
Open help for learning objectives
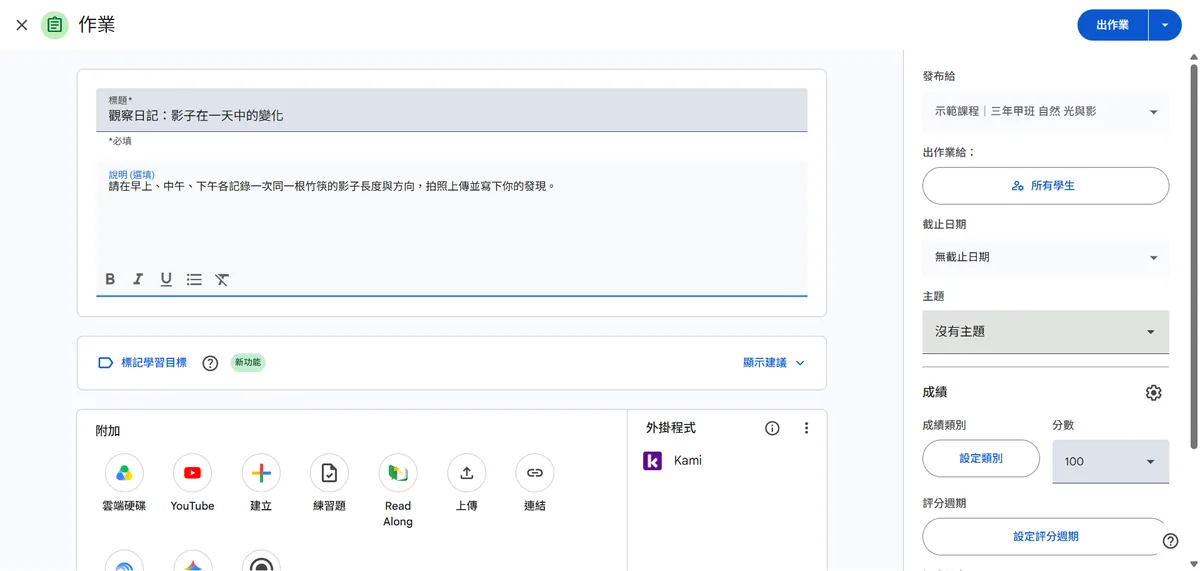210,363
